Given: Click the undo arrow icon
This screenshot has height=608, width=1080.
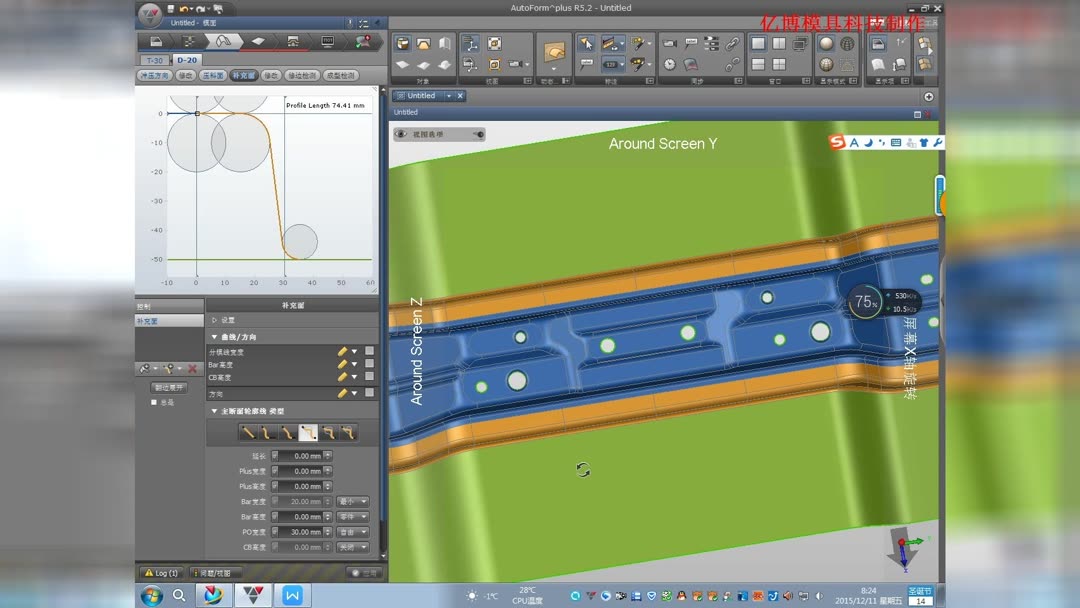Looking at the screenshot, I should [184, 8].
